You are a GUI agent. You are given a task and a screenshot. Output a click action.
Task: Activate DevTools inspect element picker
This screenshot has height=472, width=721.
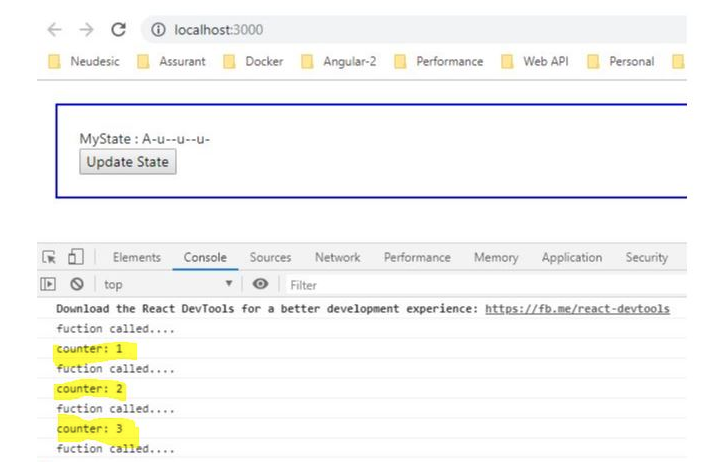[49, 257]
